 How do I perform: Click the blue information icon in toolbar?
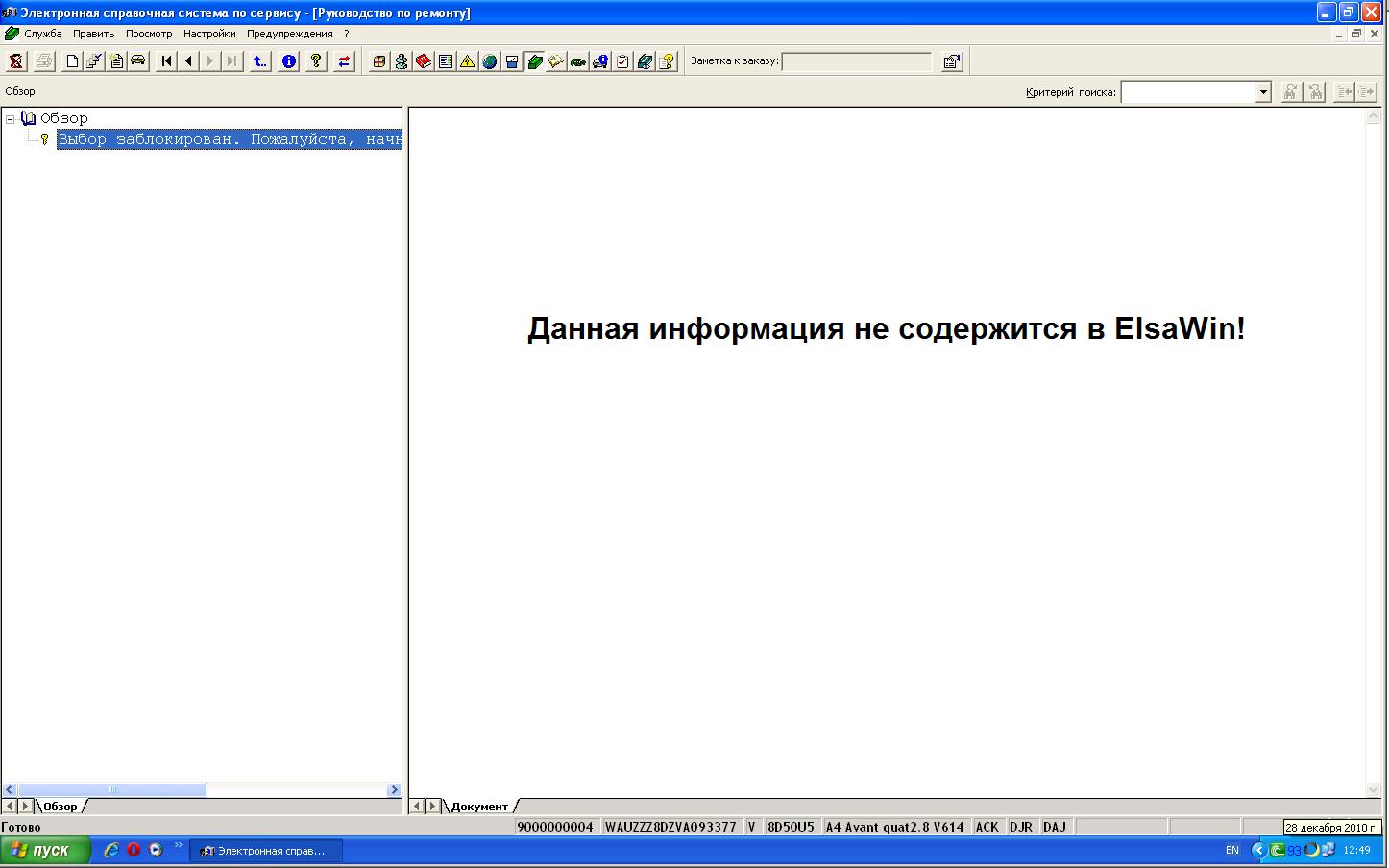(288, 61)
